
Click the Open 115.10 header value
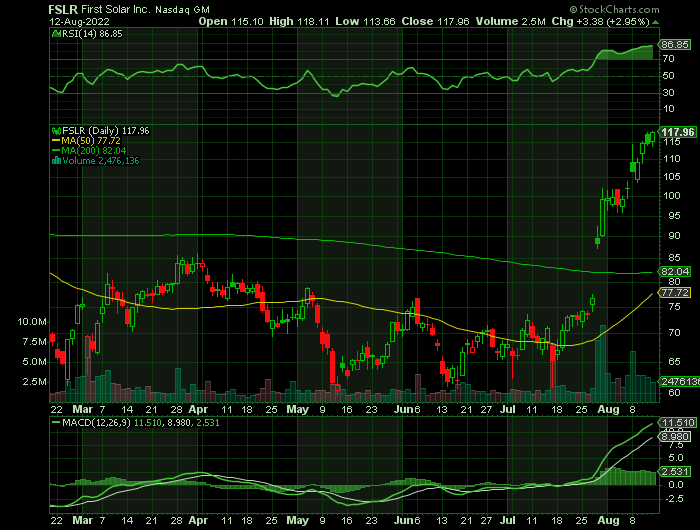[x=231, y=21]
